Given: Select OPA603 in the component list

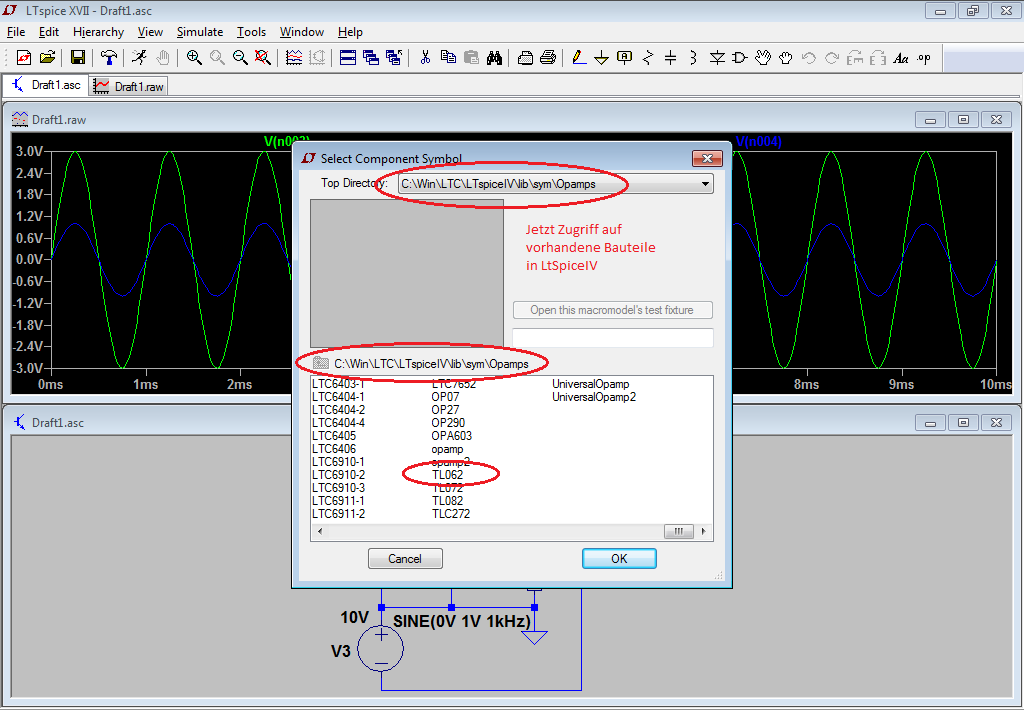Looking at the screenshot, I should 451,435.
